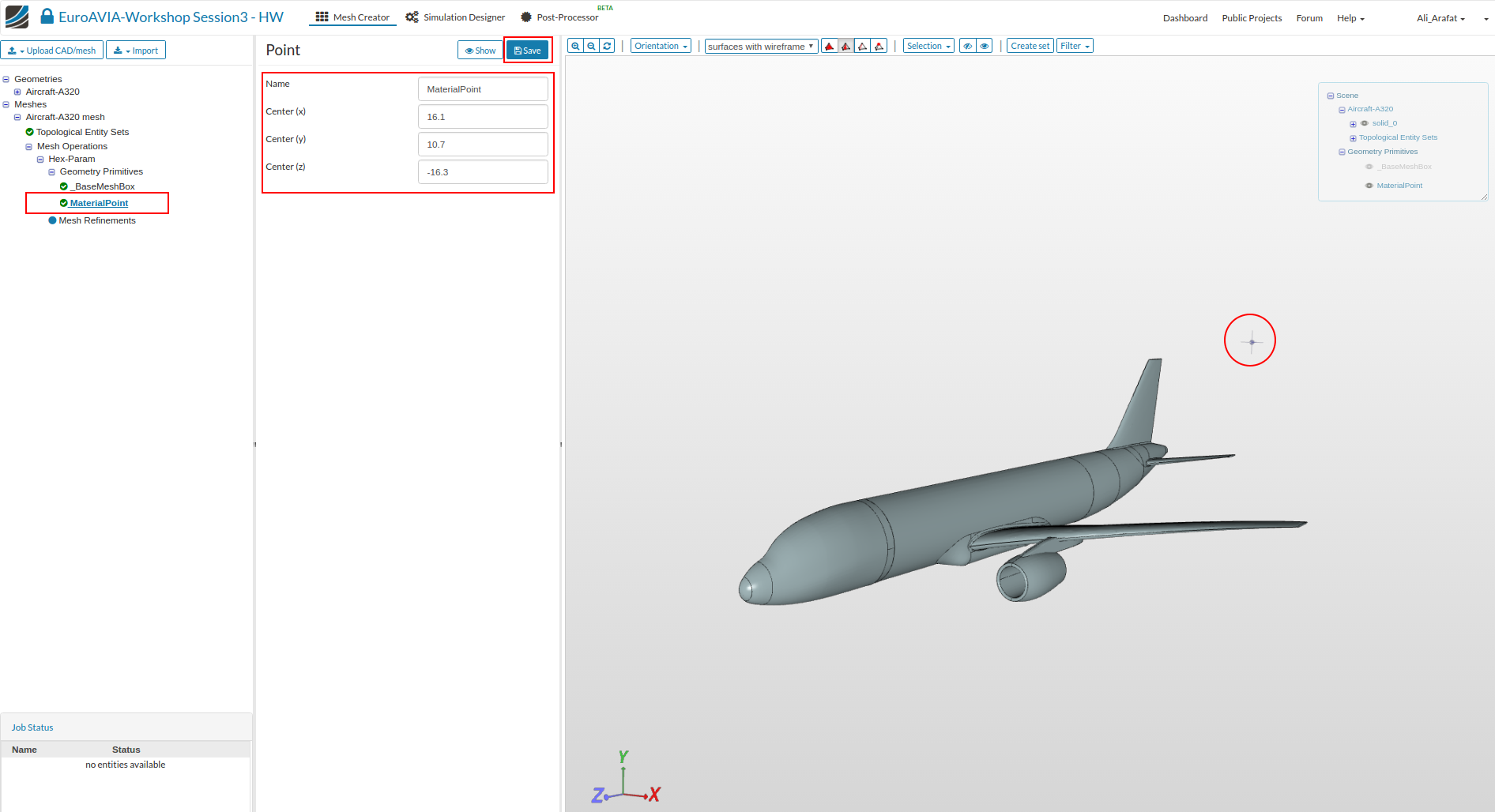Image resolution: width=1495 pixels, height=812 pixels.
Task: Open the Orientation dropdown
Action: click(661, 46)
